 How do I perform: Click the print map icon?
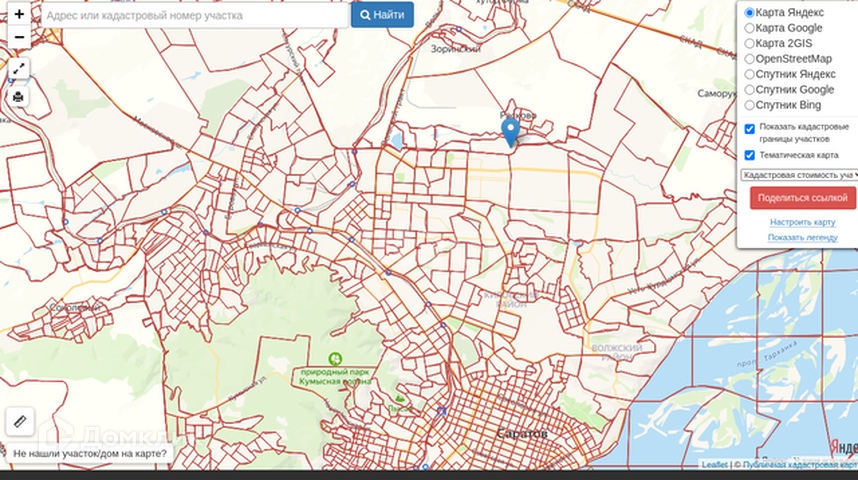(x=19, y=97)
